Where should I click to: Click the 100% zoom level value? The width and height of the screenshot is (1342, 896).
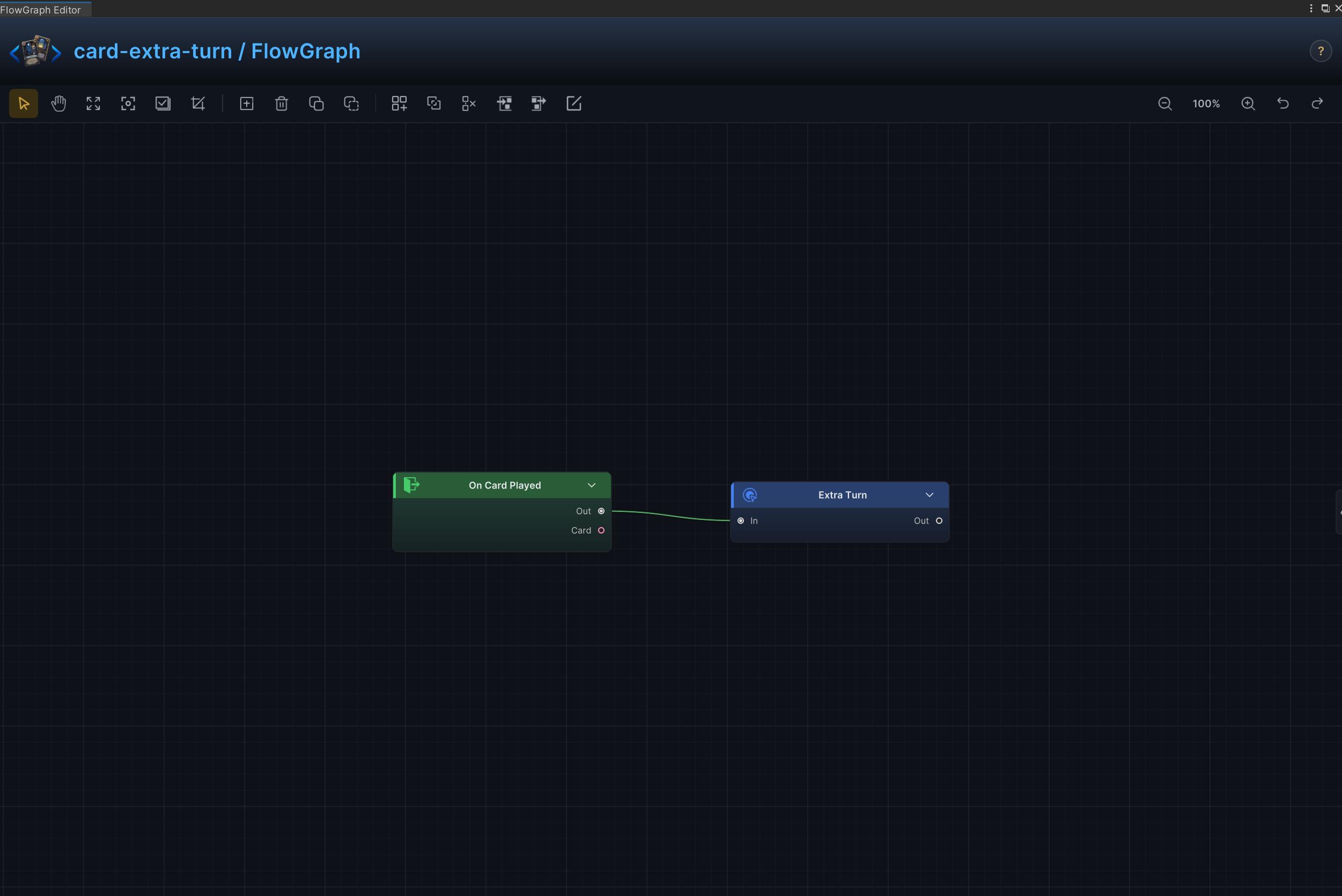1206,104
